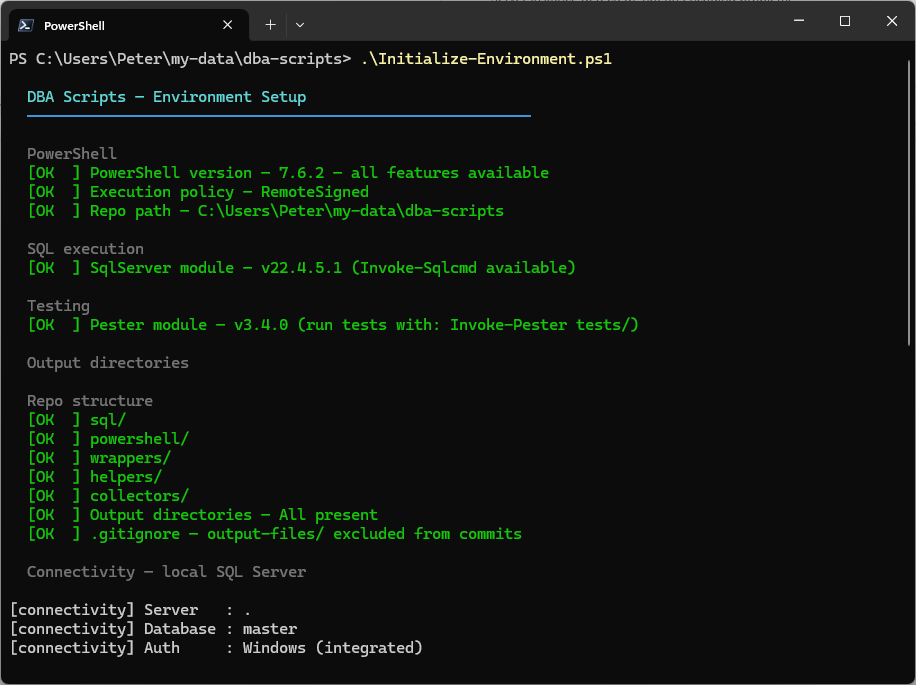Click the command .\Initialize-Environment.ps1
The width and height of the screenshot is (916, 685).
click(x=487, y=59)
